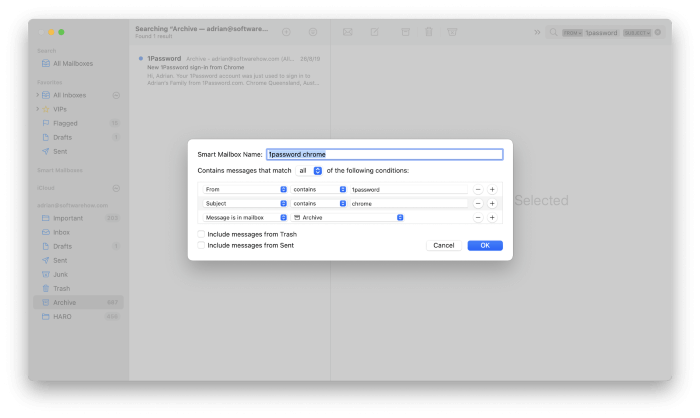
Task: Show more toolbar items via double chevron
Action: 537,32
